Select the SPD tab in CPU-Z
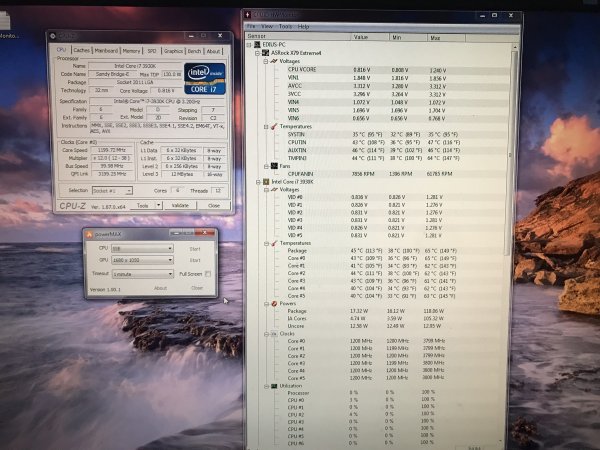The width and height of the screenshot is (600, 450). coord(152,51)
